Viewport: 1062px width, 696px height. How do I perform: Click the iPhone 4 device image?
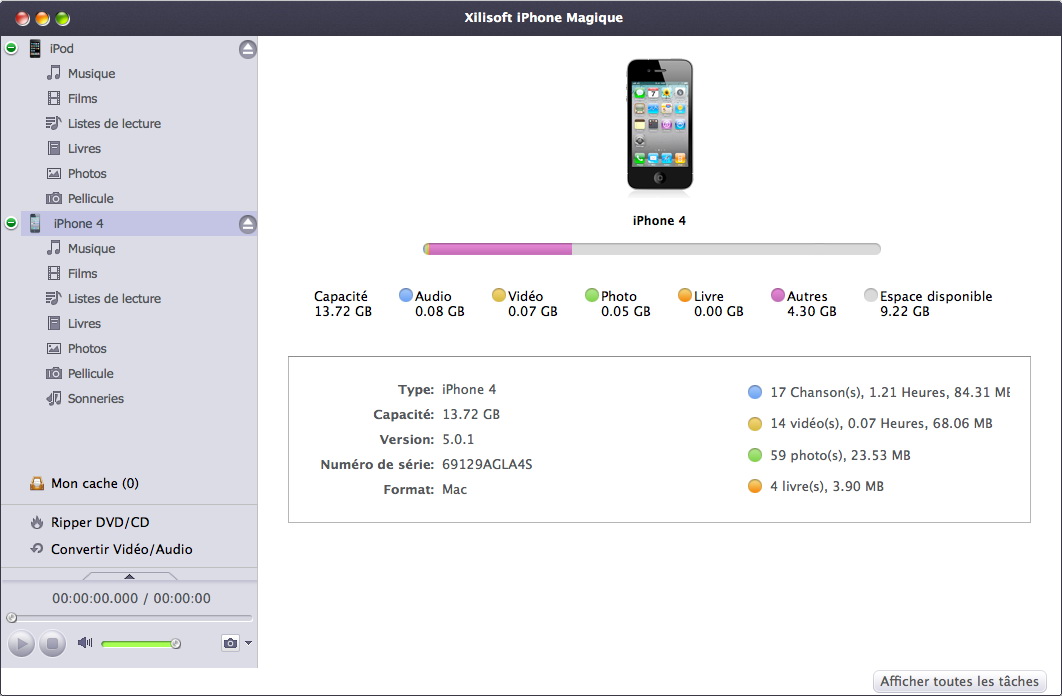[660, 125]
